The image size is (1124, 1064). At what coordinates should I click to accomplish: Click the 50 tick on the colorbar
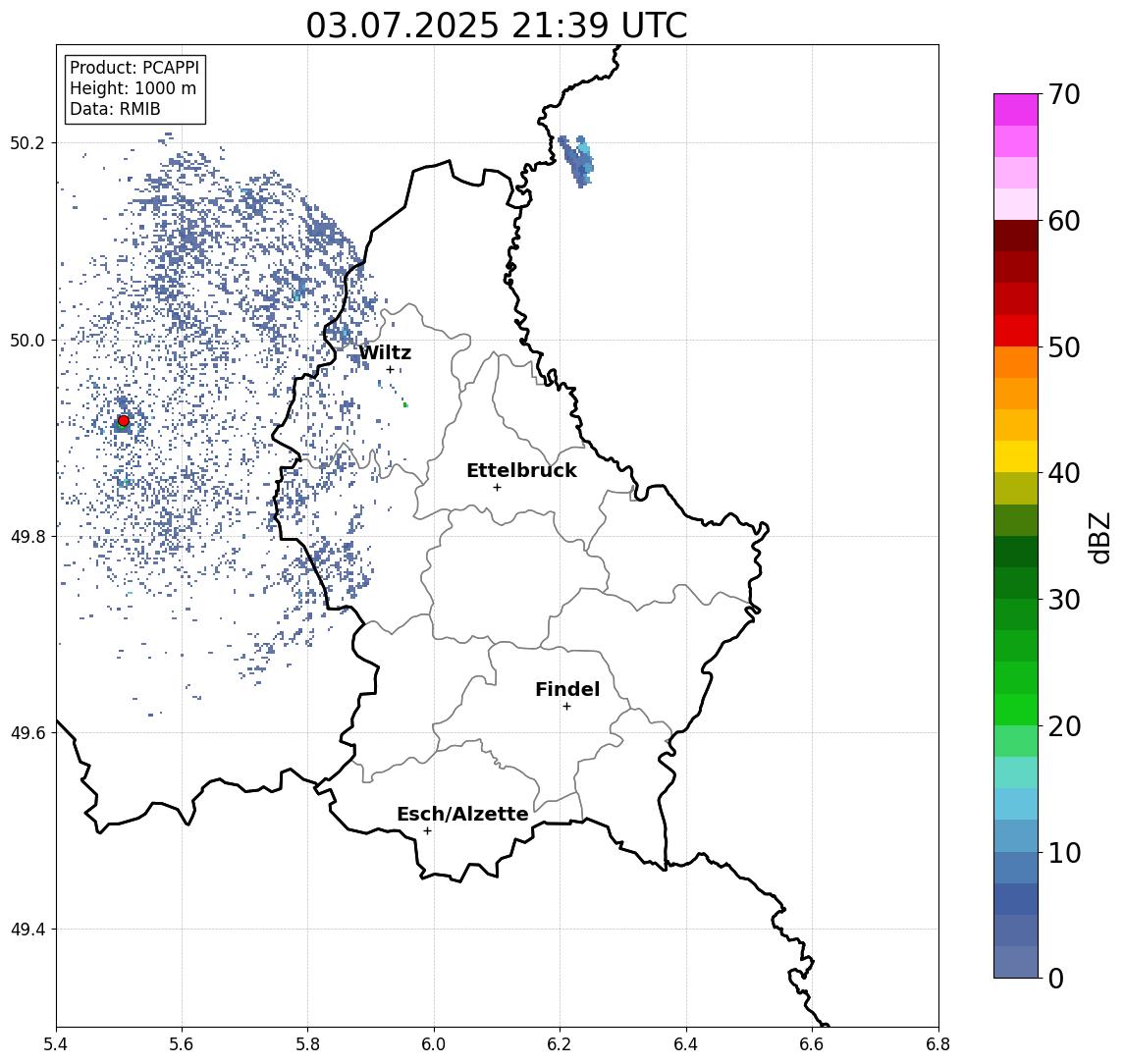coord(1064,347)
